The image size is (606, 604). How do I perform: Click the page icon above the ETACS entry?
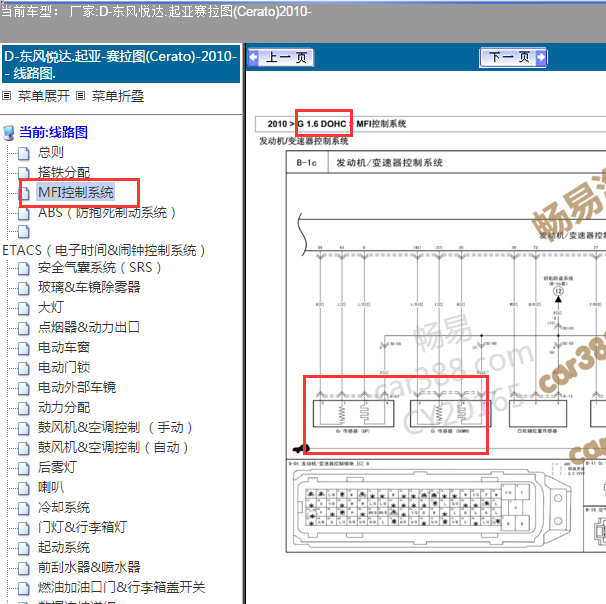pos(24,232)
